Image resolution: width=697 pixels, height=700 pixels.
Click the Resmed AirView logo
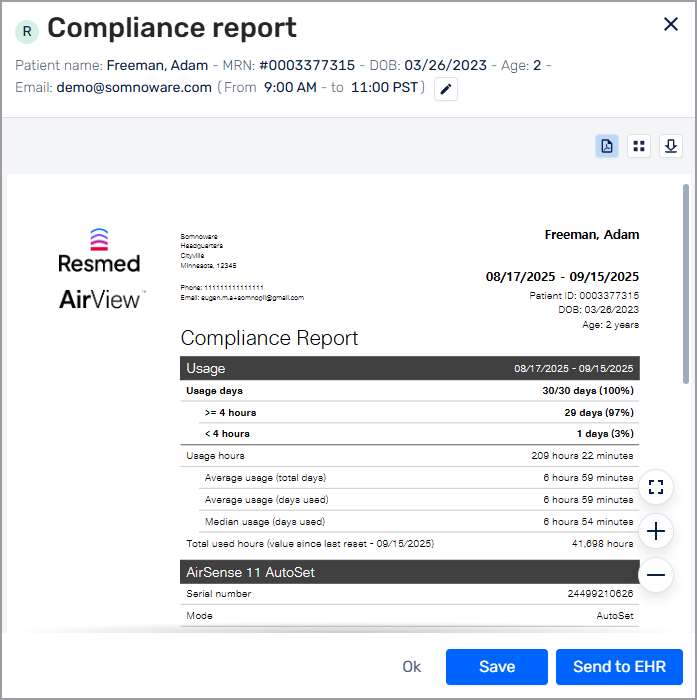[100, 269]
